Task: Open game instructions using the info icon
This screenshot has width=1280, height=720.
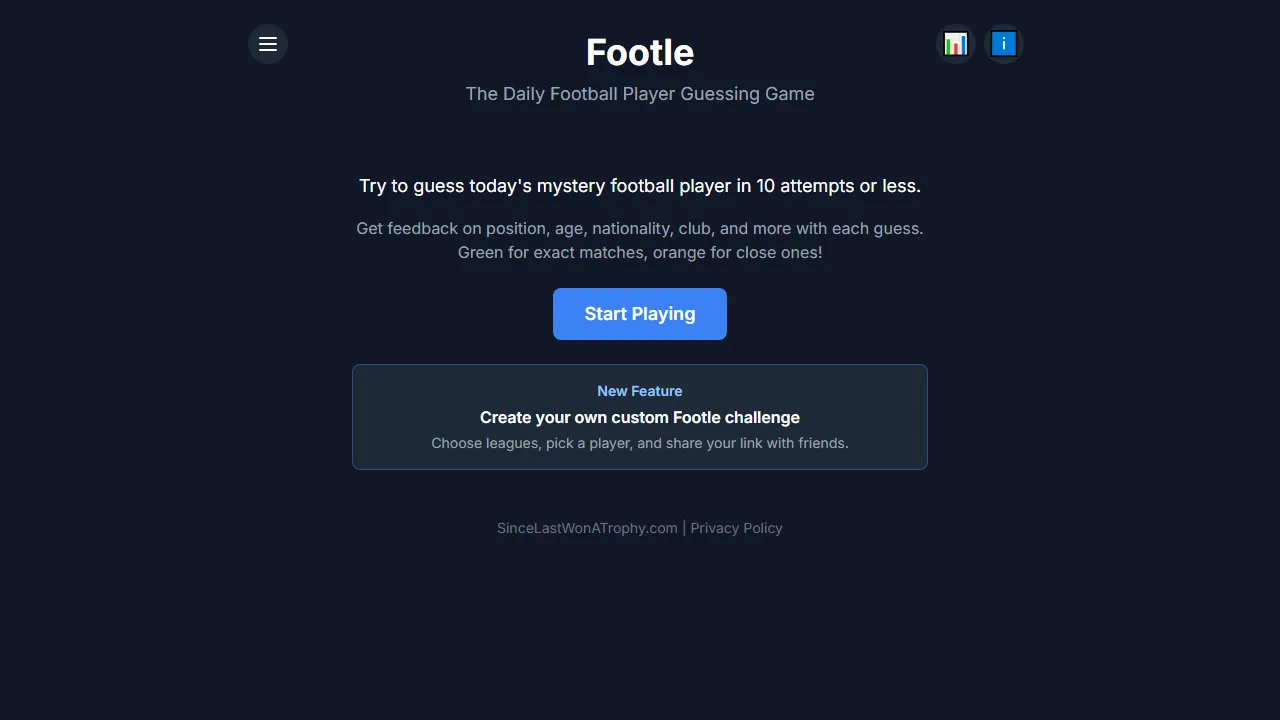Action: coord(1004,44)
